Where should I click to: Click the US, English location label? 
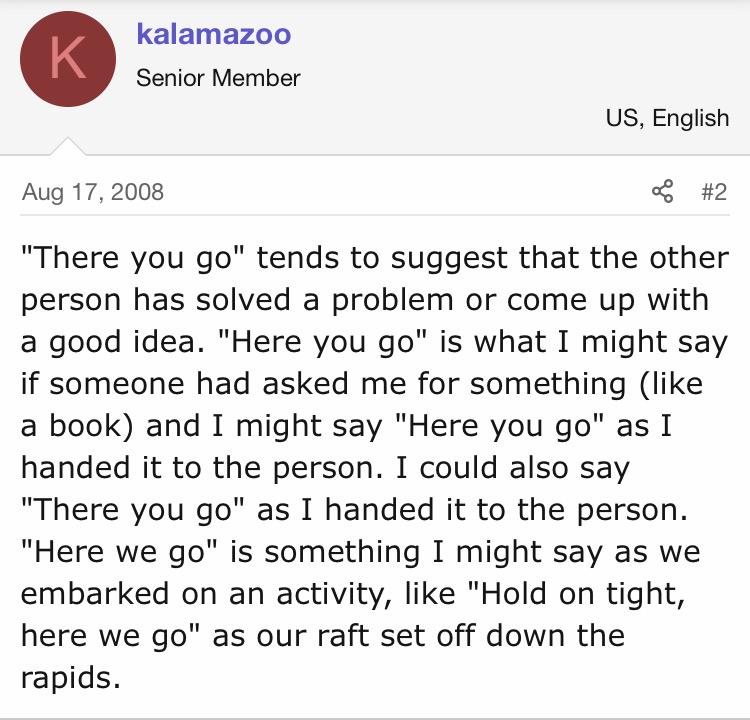(667, 118)
